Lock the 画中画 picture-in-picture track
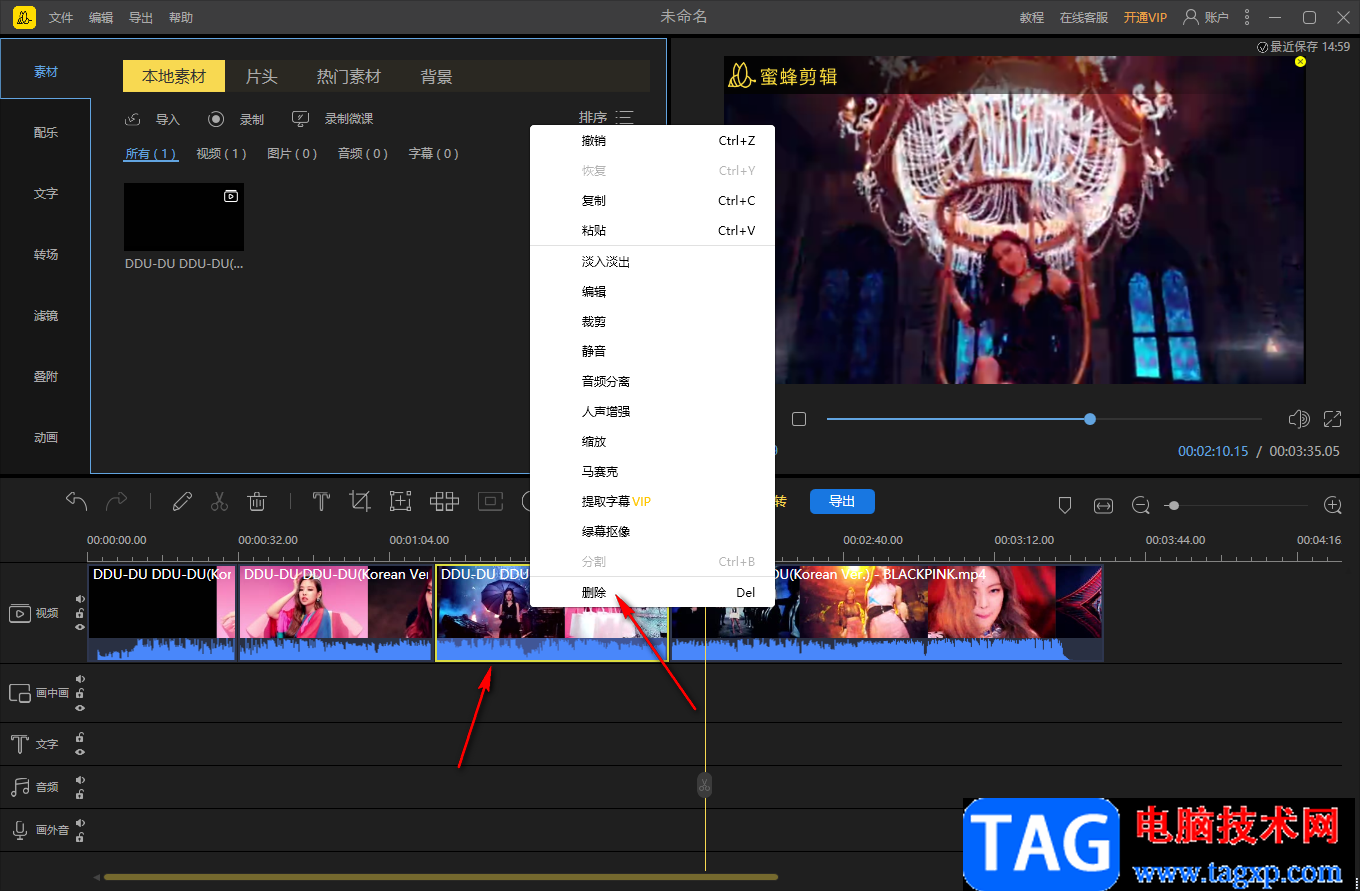This screenshot has width=1360, height=891. tap(80, 693)
